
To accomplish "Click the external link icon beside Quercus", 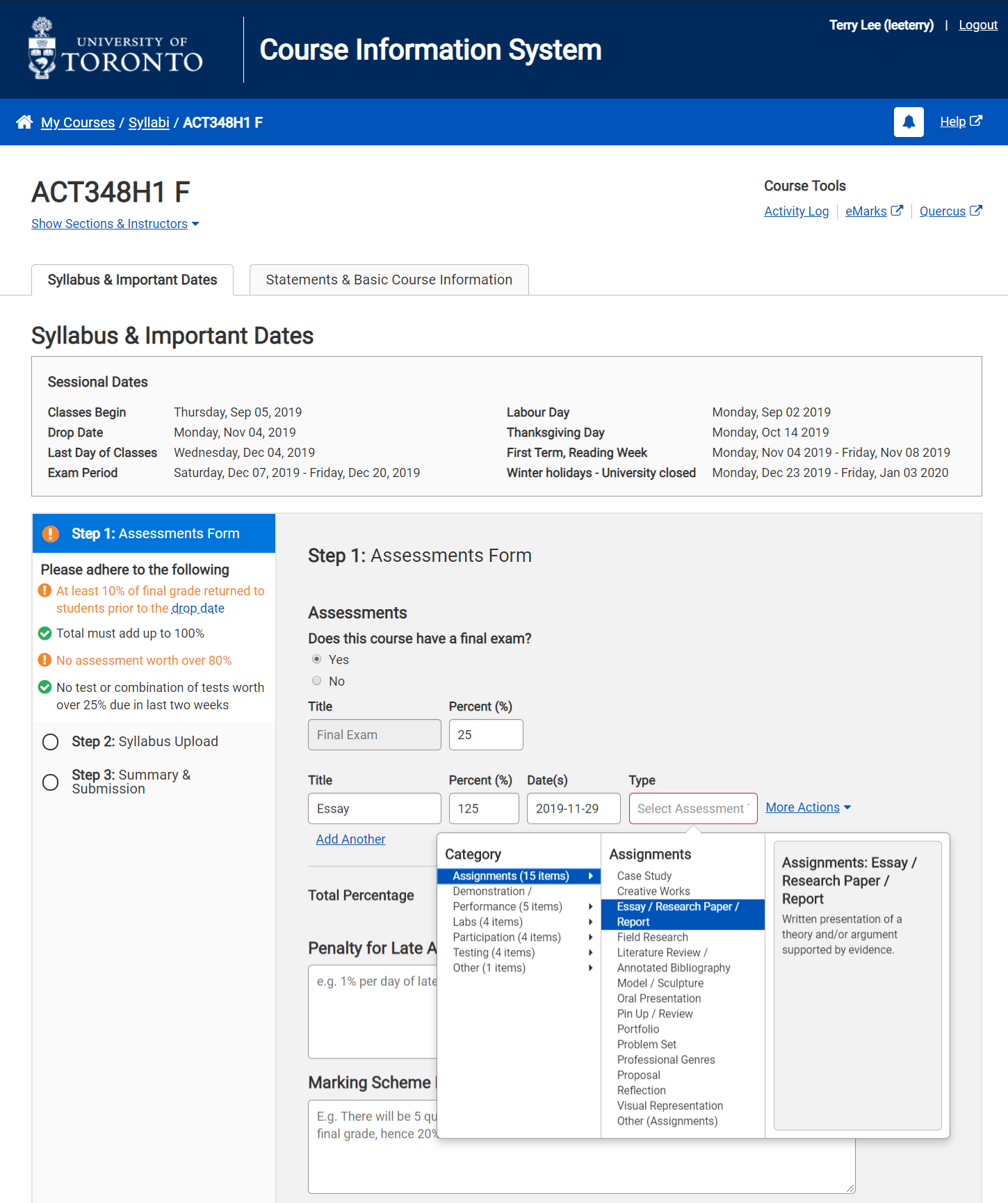I will (x=975, y=211).
